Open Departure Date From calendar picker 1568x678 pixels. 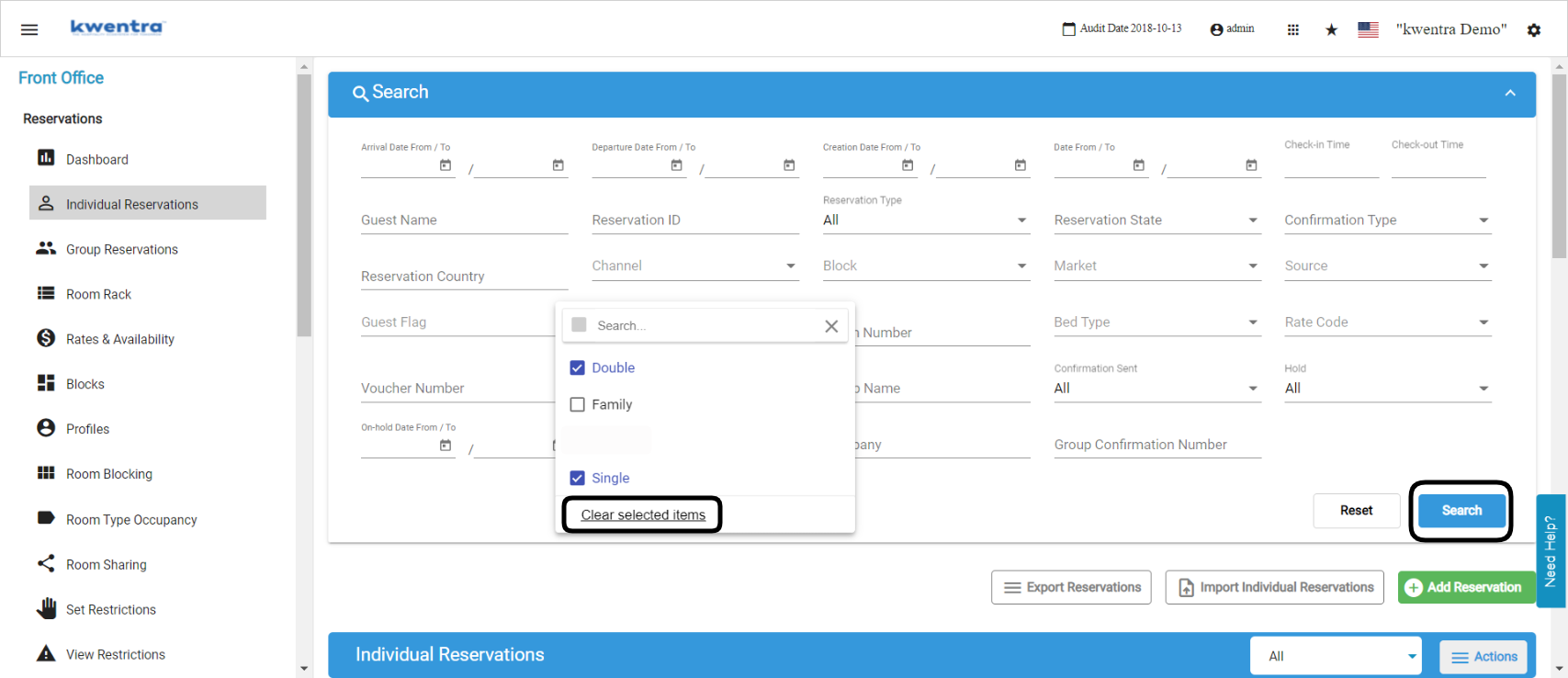[x=677, y=165]
